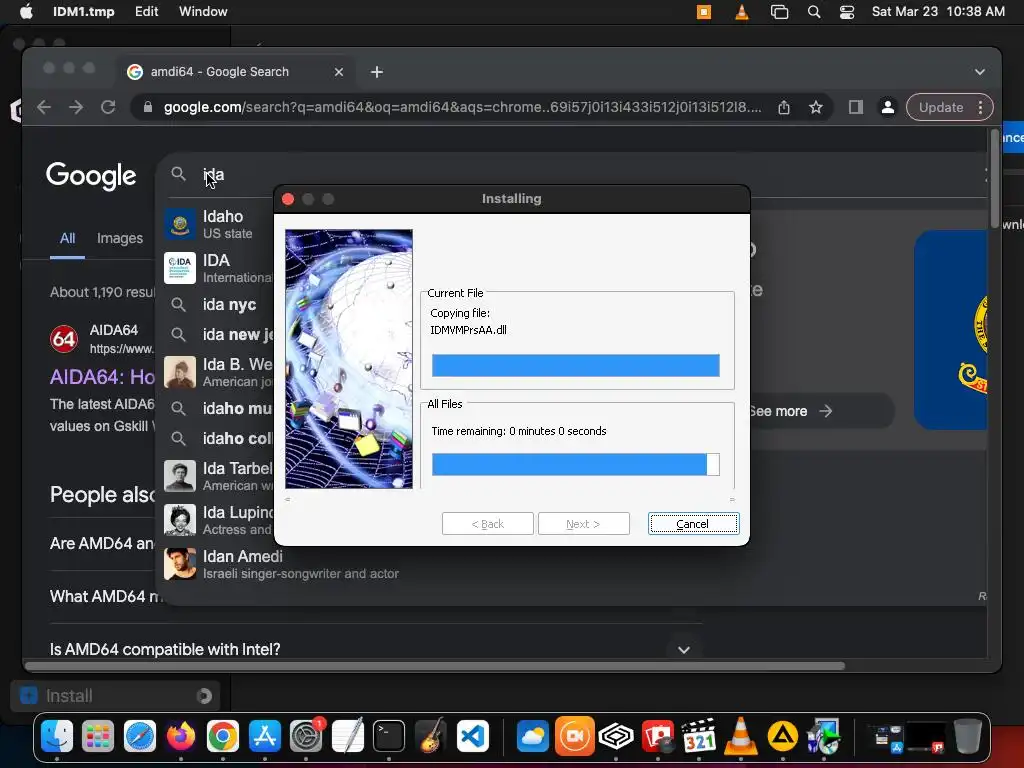This screenshot has width=1024, height=768.
Task: Go back in Chrome
Action: [x=44, y=107]
